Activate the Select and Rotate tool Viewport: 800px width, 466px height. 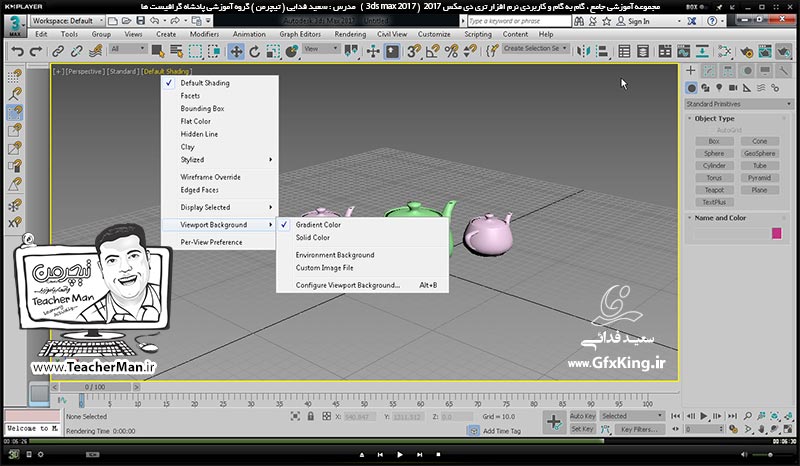tap(255, 52)
